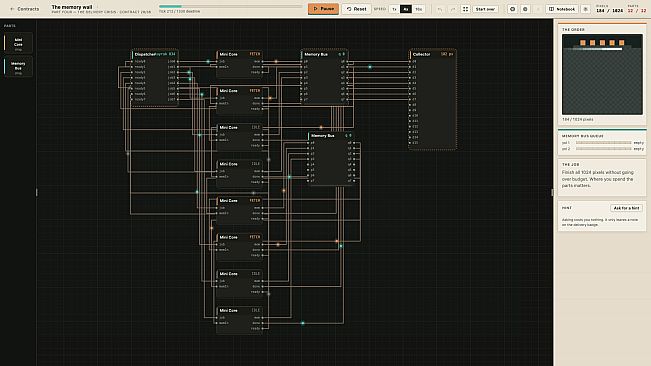Select the bottommost Mini Core node
The image size is (651, 366).
[240, 320]
